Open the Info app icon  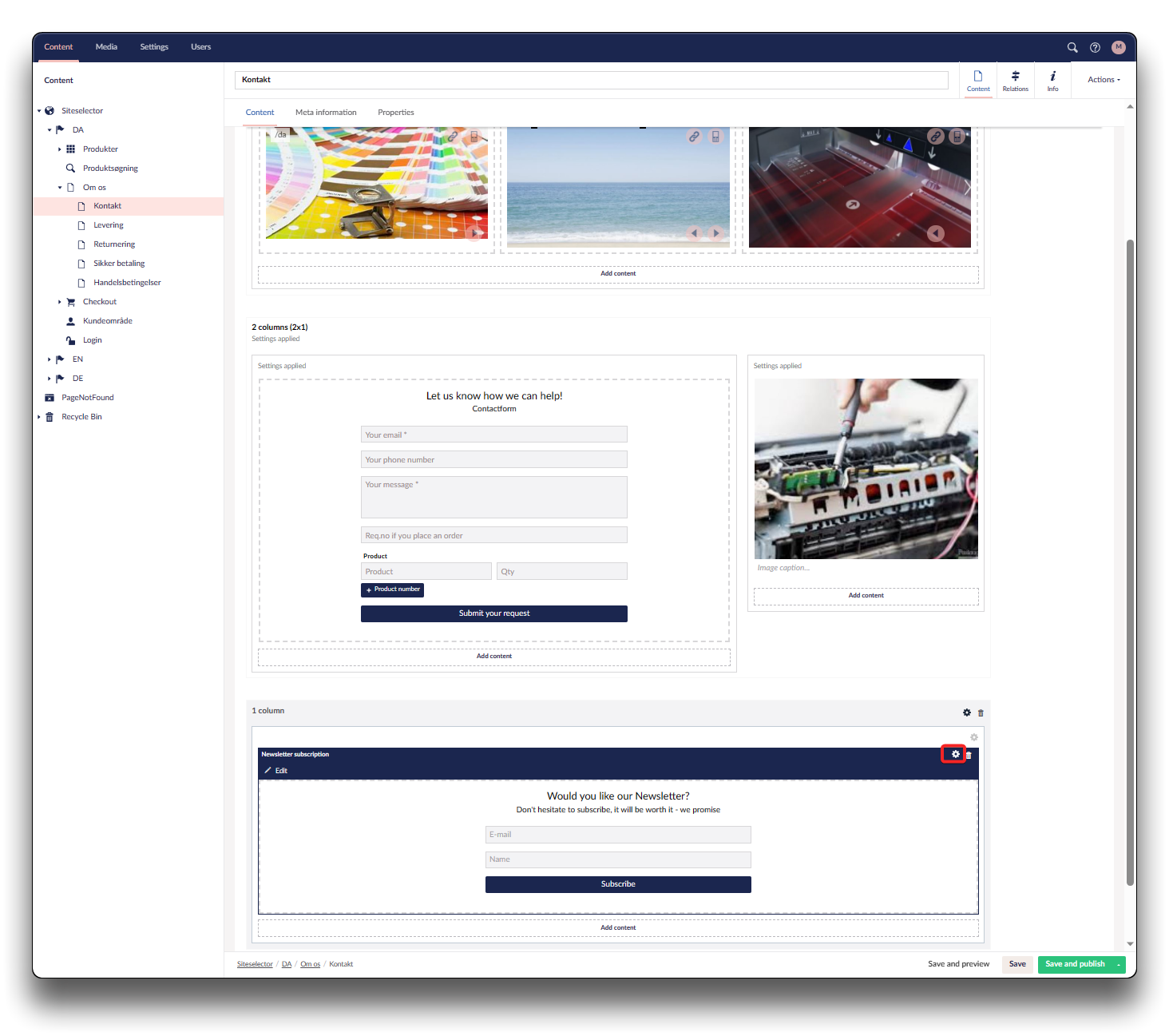(1052, 81)
